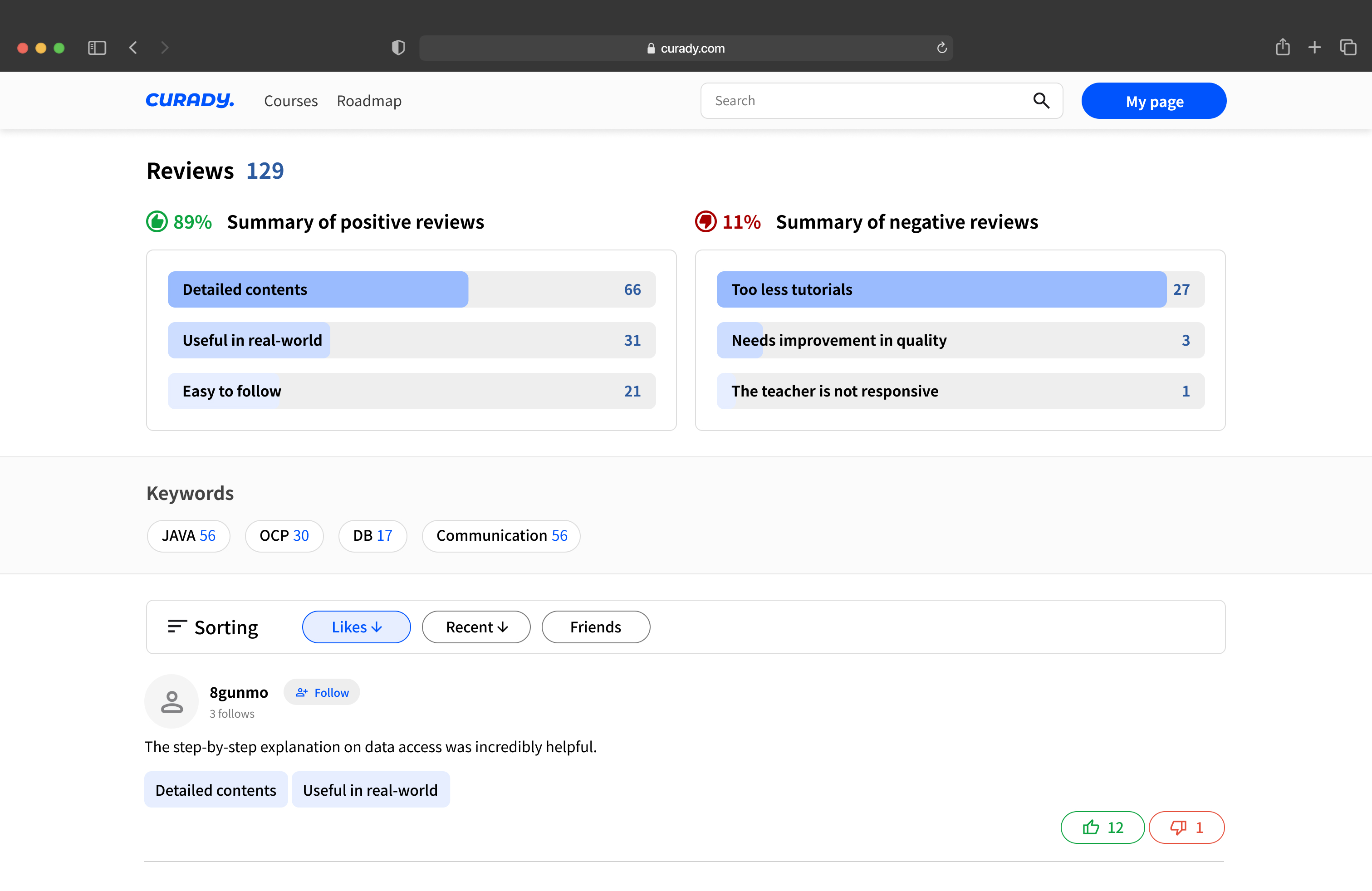Click the My page button
This screenshot has width=1372, height=891.
pyautogui.click(x=1153, y=101)
